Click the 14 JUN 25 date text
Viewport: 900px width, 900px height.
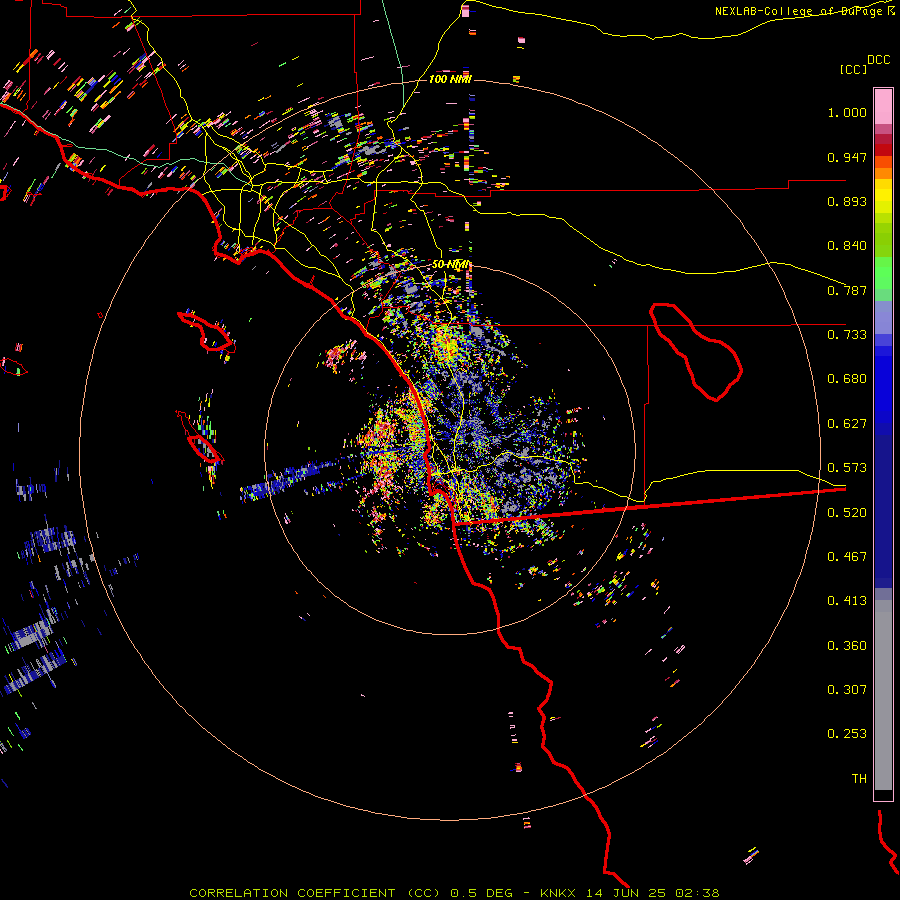click(626, 893)
